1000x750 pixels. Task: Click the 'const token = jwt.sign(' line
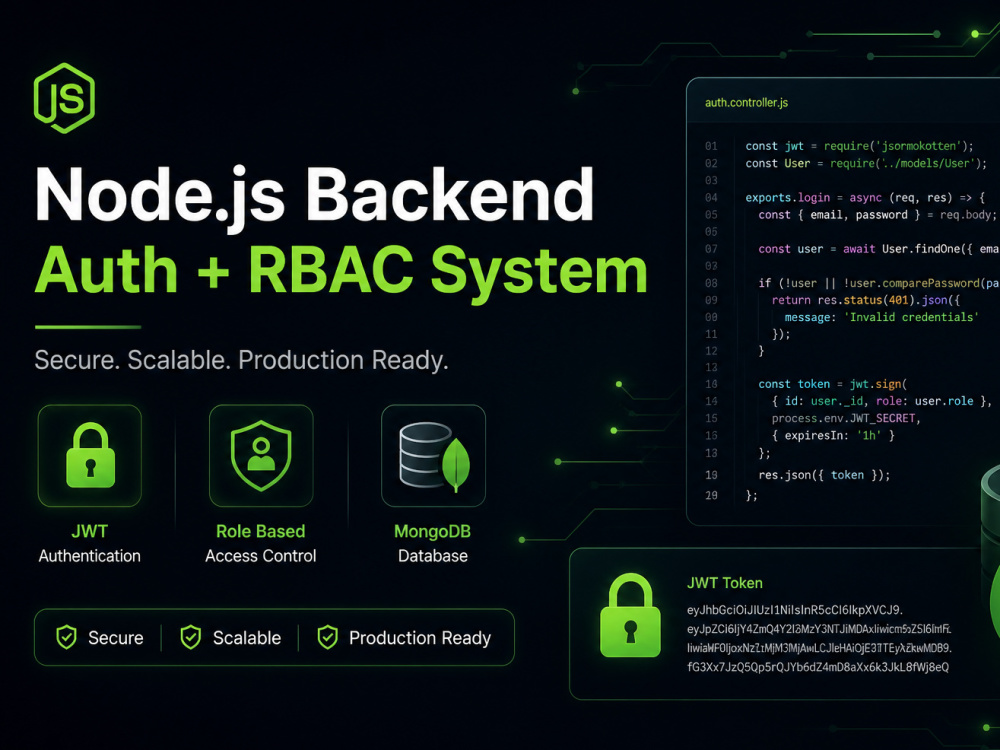(832, 384)
